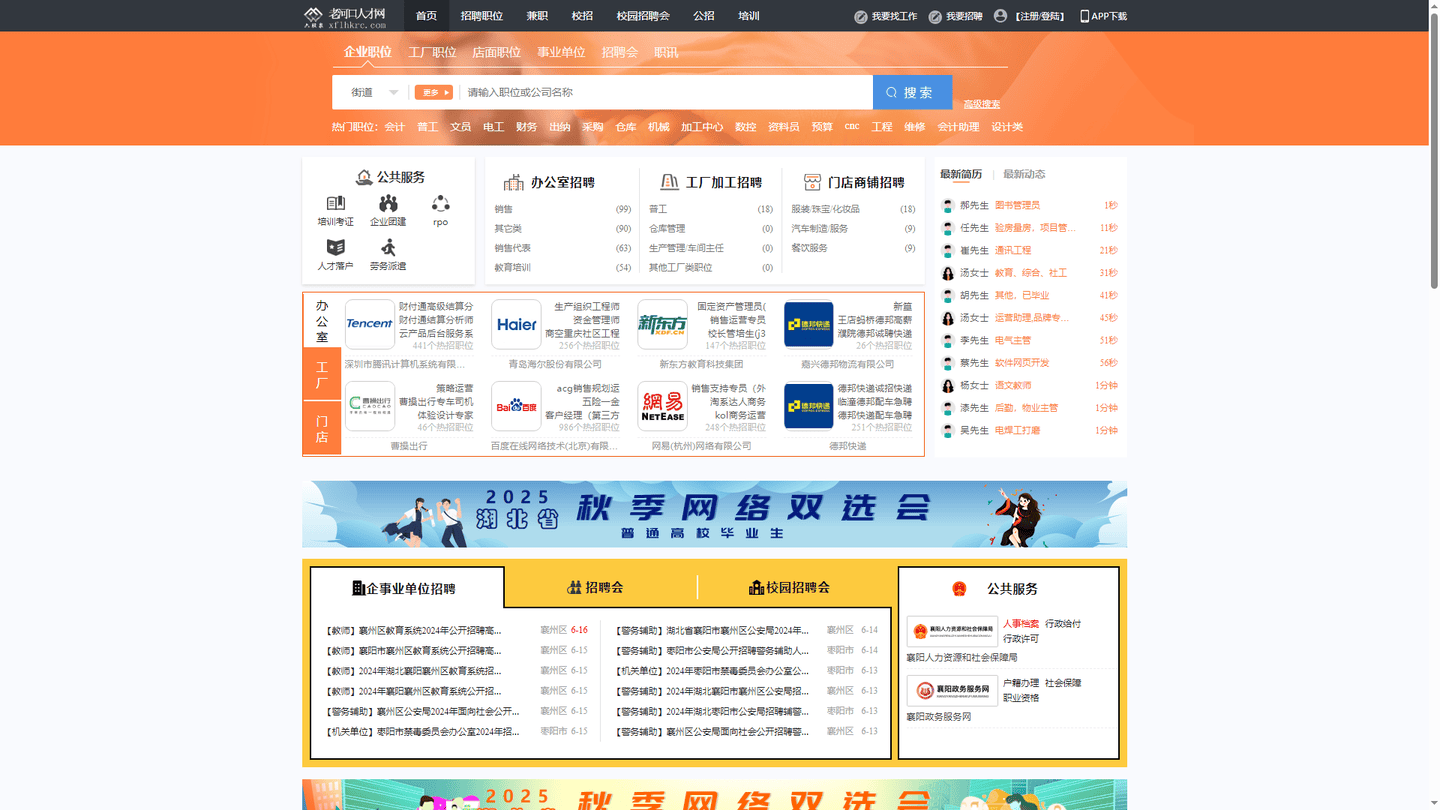Open 招聘职位 in top navigation
The height and width of the screenshot is (810, 1440).
pos(482,16)
